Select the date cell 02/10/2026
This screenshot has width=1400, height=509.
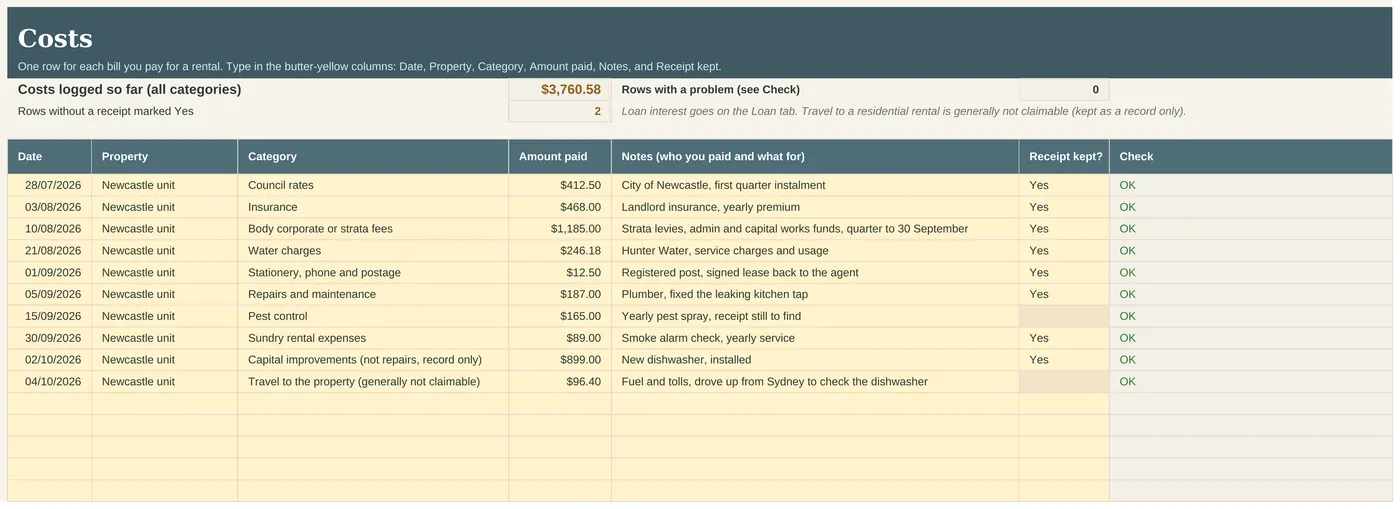(49, 360)
